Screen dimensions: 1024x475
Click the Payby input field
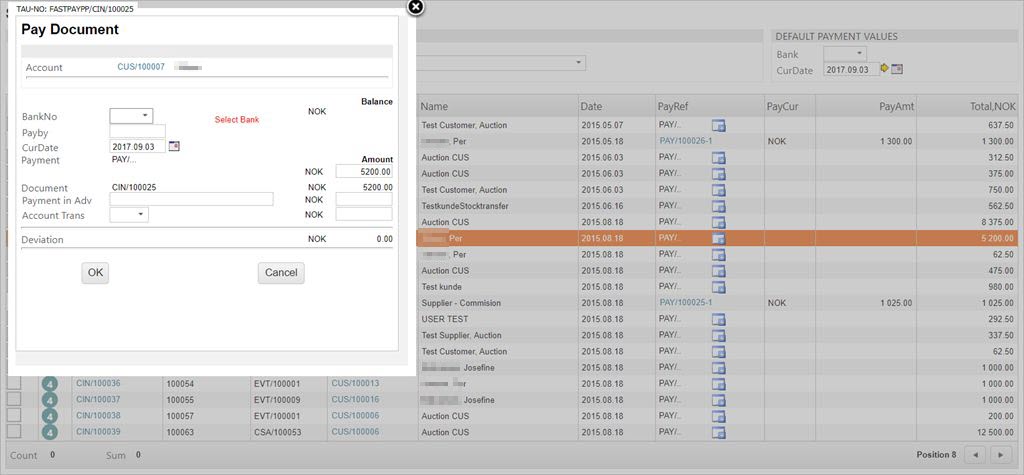point(137,131)
